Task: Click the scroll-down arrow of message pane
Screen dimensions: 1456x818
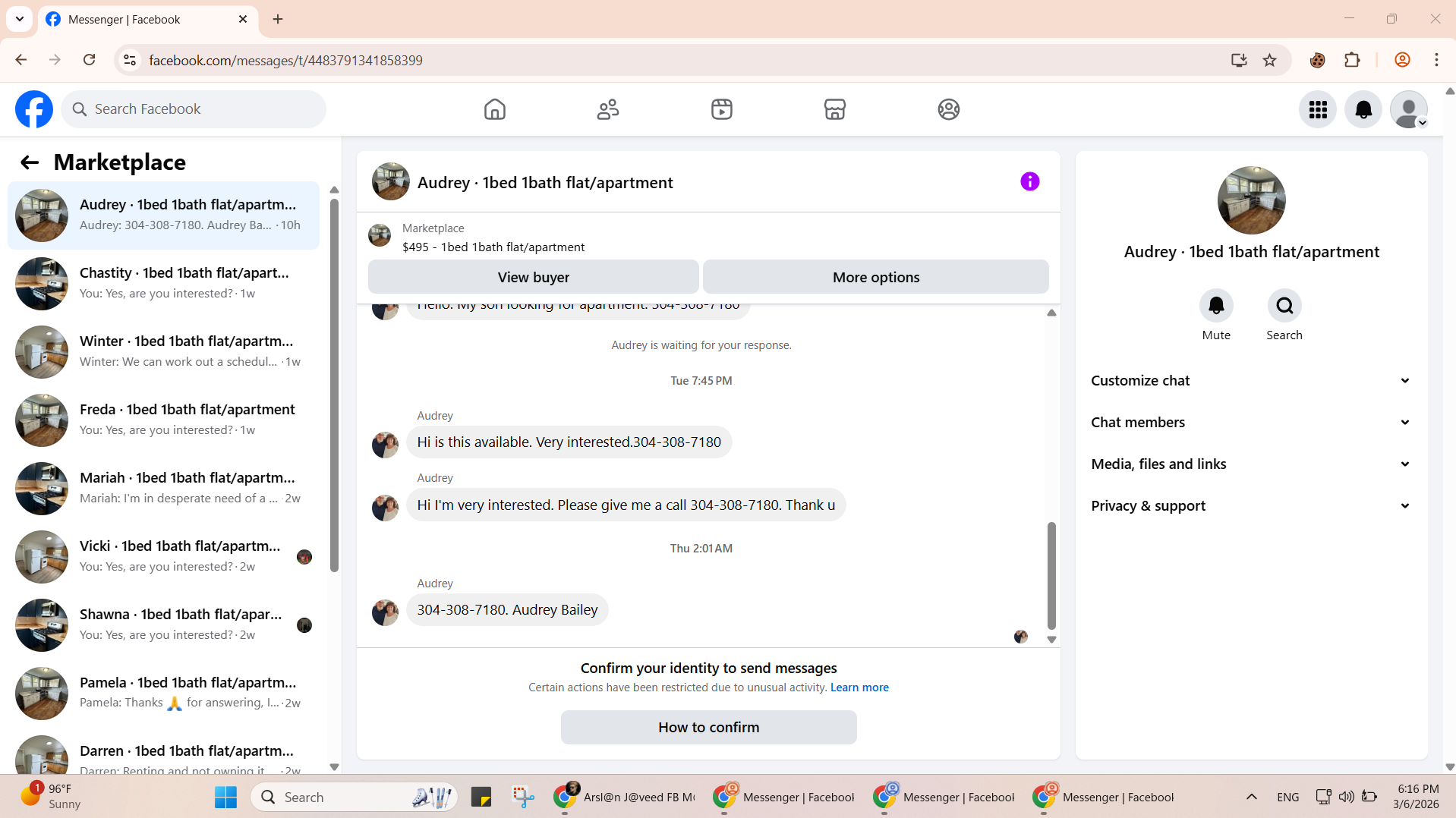Action: (1051, 640)
